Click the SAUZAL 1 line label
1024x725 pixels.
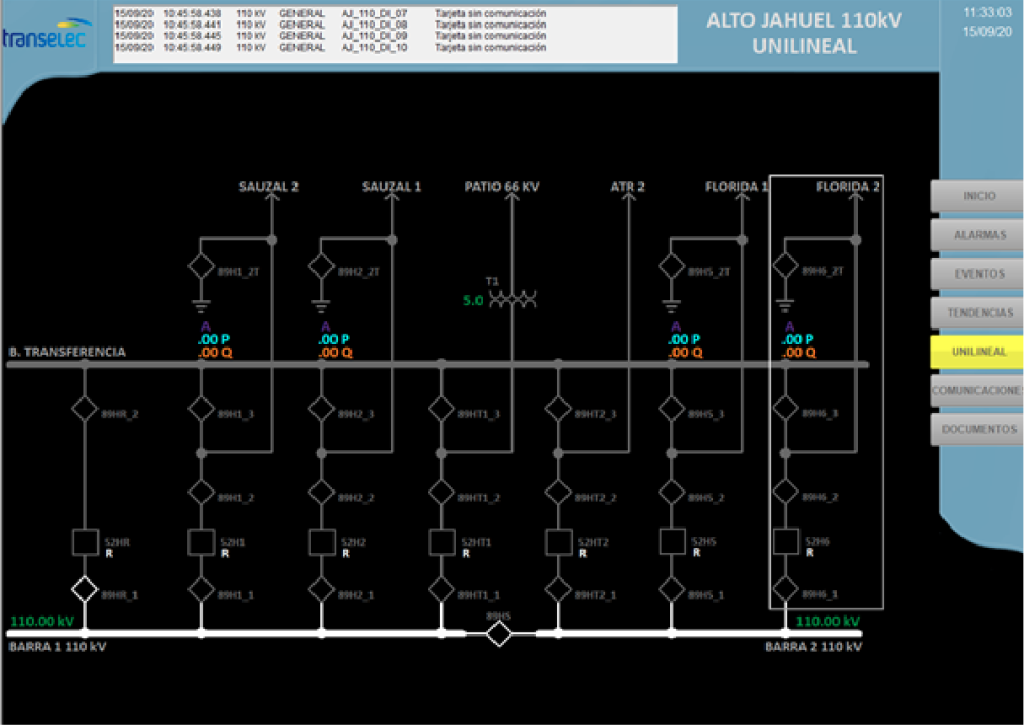[391, 186]
